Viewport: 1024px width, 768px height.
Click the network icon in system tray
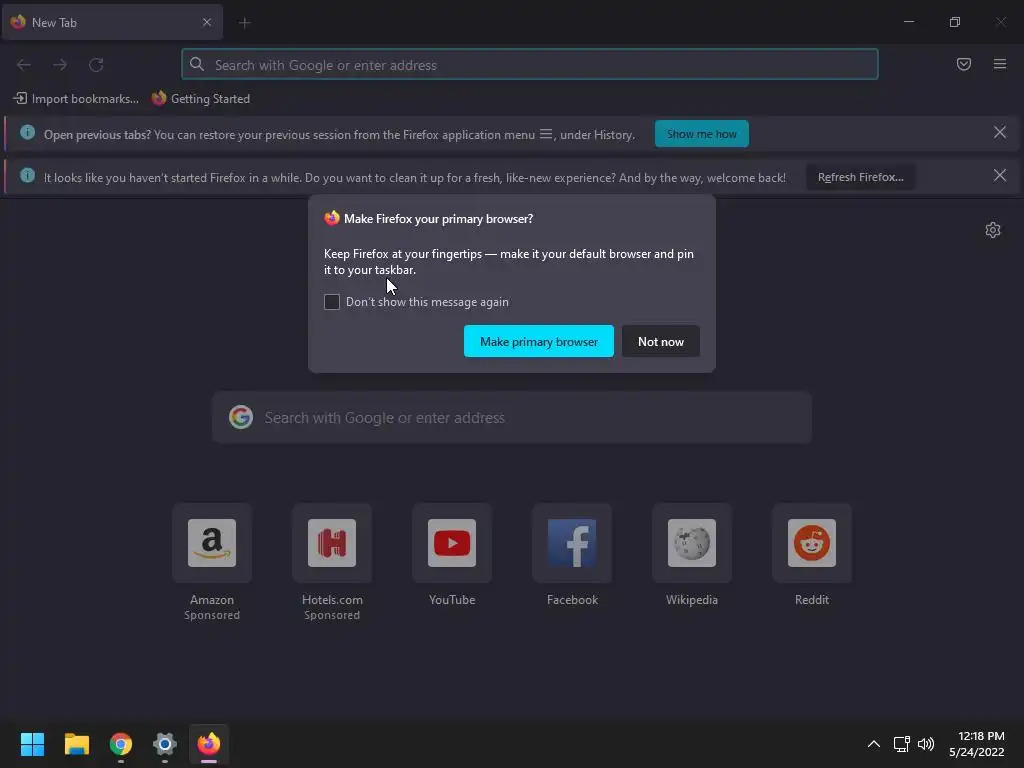coord(902,744)
